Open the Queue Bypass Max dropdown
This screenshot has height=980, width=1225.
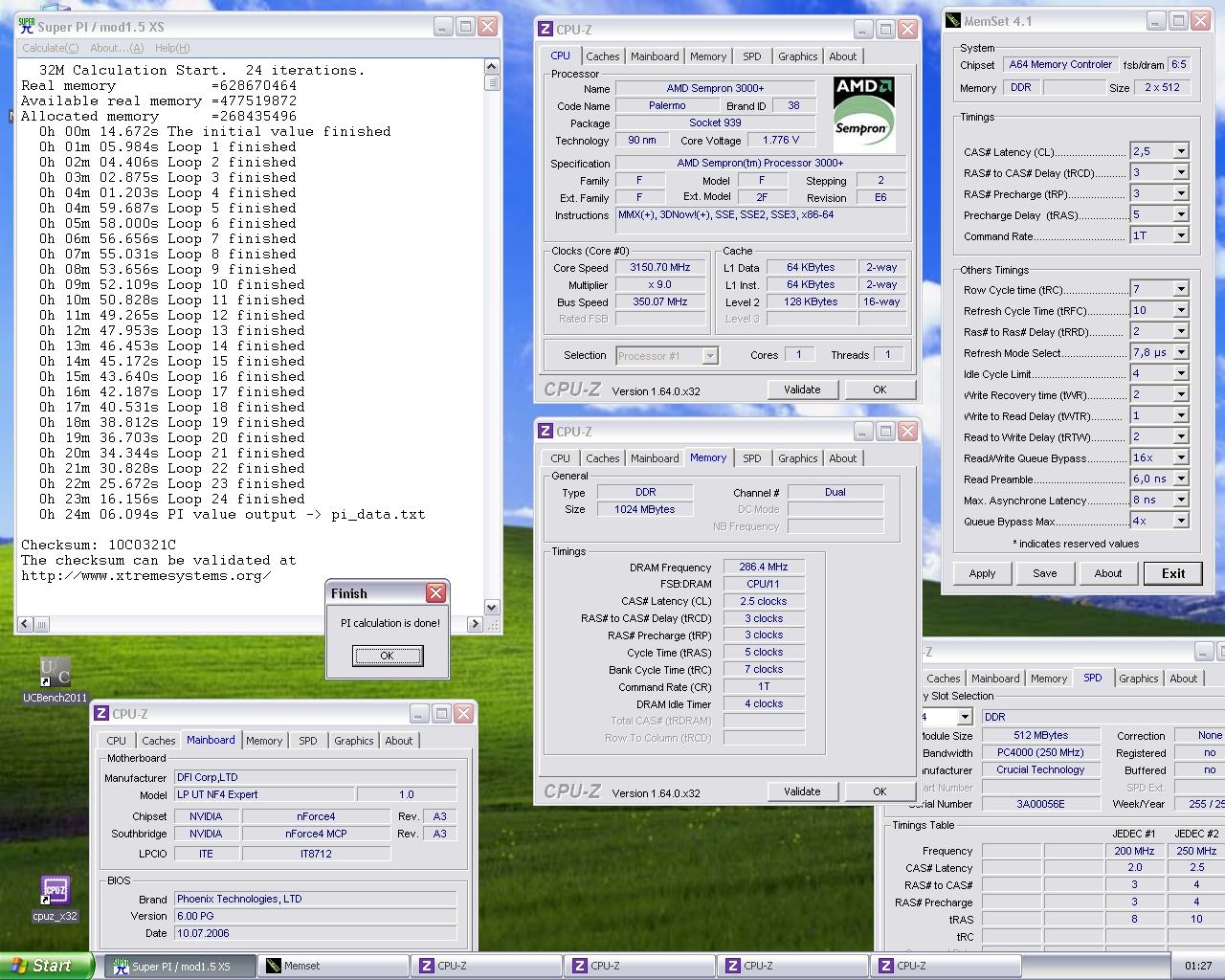[x=1181, y=521]
